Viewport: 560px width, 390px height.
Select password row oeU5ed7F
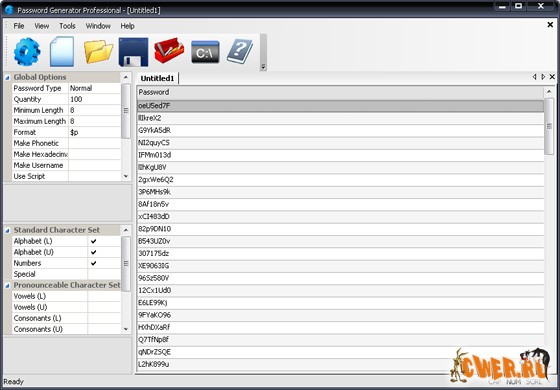coord(340,106)
